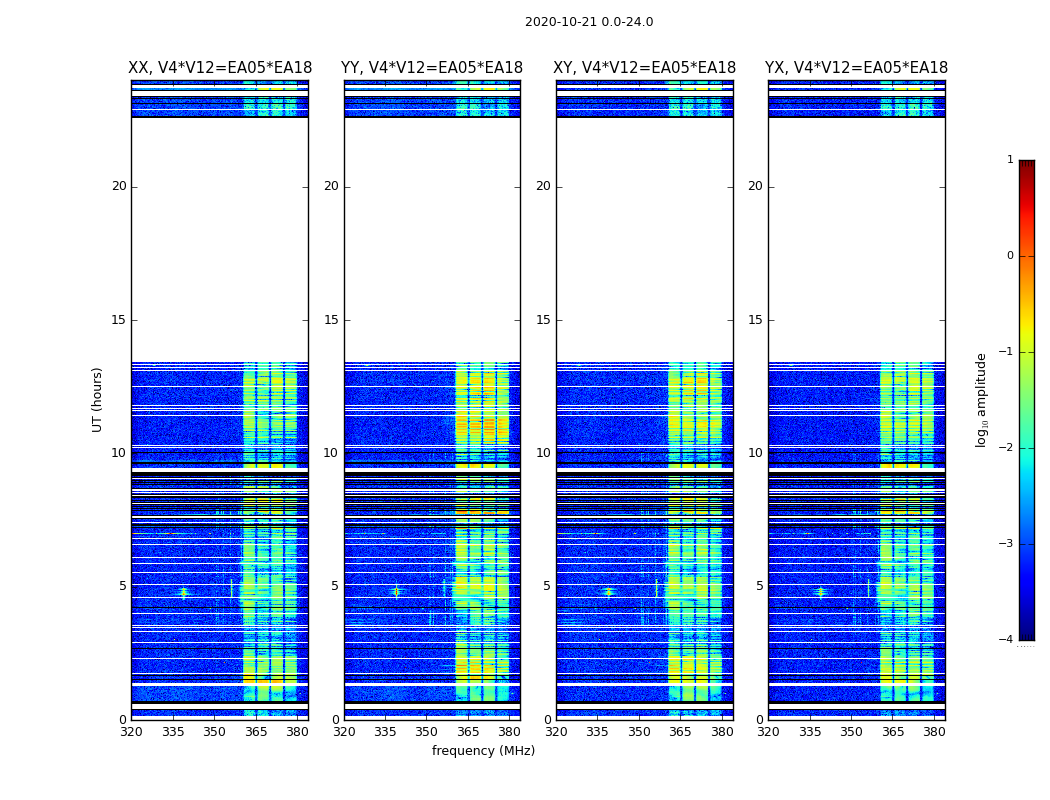Click y-tick '5' of the XX panel
The width and height of the screenshot is (1050, 800).
point(123,586)
